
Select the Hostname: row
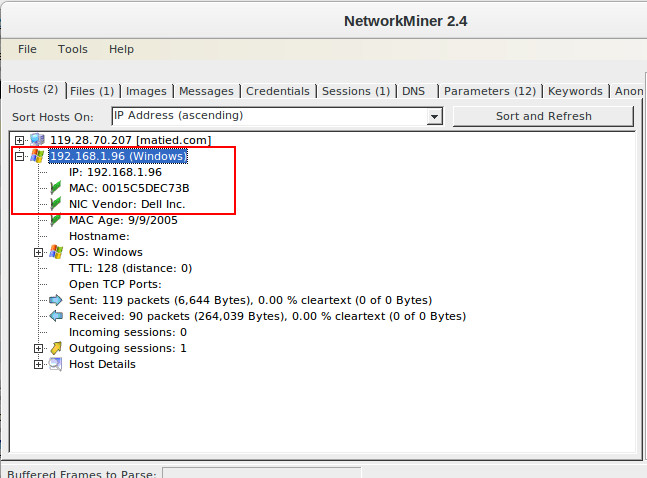pos(99,236)
